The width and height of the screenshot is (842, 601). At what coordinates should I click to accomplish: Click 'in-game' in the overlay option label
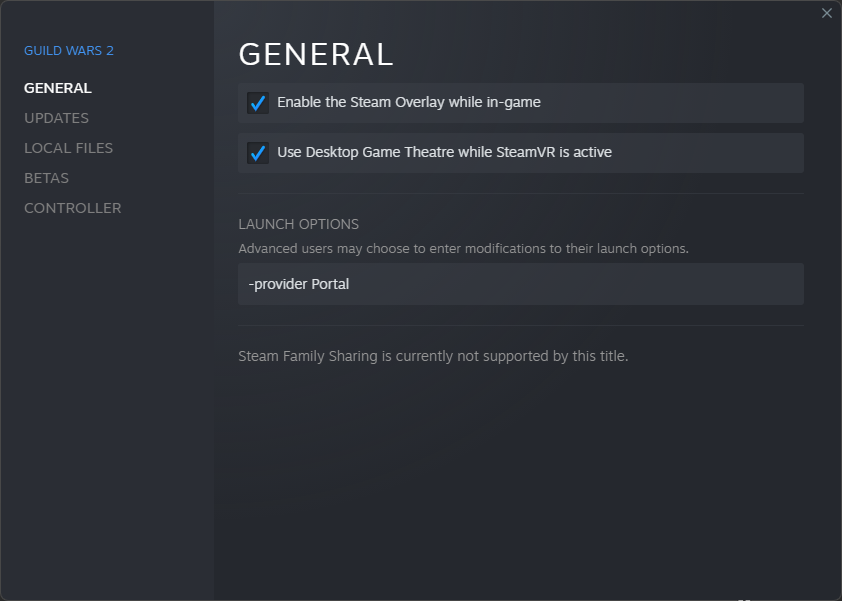[513, 102]
